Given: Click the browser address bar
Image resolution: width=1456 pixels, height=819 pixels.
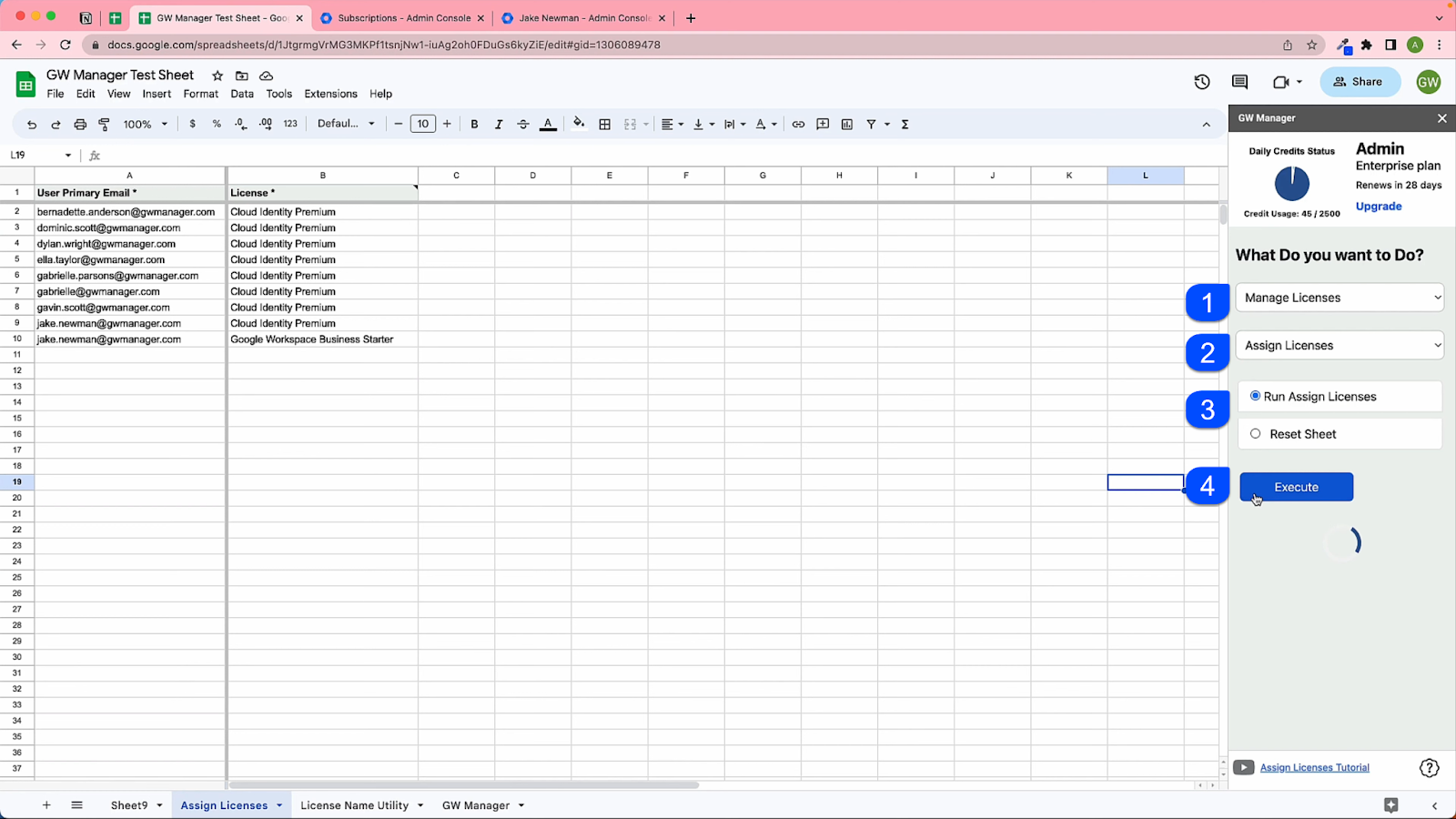Looking at the screenshot, I should 682,45.
